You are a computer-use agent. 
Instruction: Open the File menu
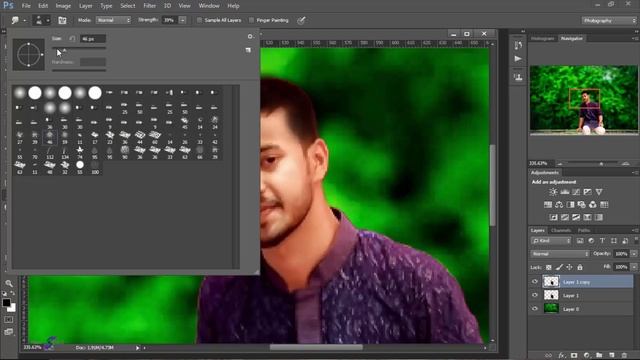[26, 6]
